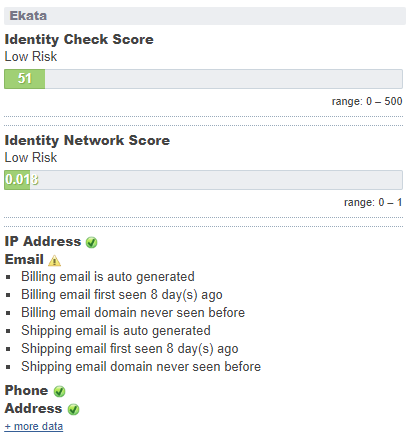Select 'Shipping email is auto generated' item
This screenshot has height=436, width=409.
[x=116, y=331]
